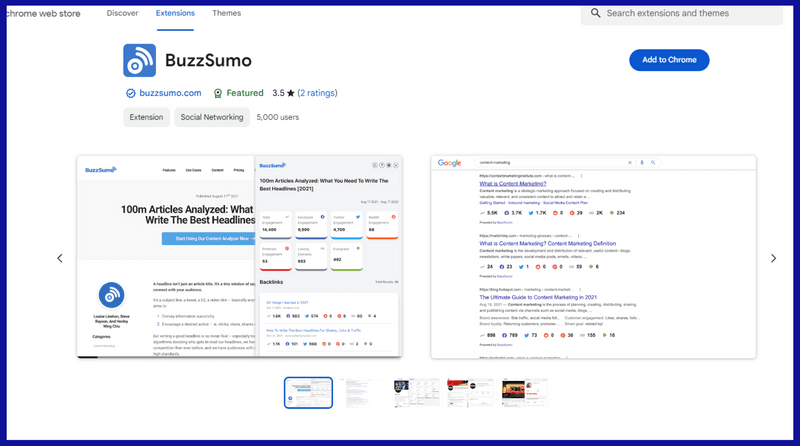Screen dimensions: 800x446
Task: Click the verified badge beside buzzsumo.com
Action: click(x=130, y=93)
